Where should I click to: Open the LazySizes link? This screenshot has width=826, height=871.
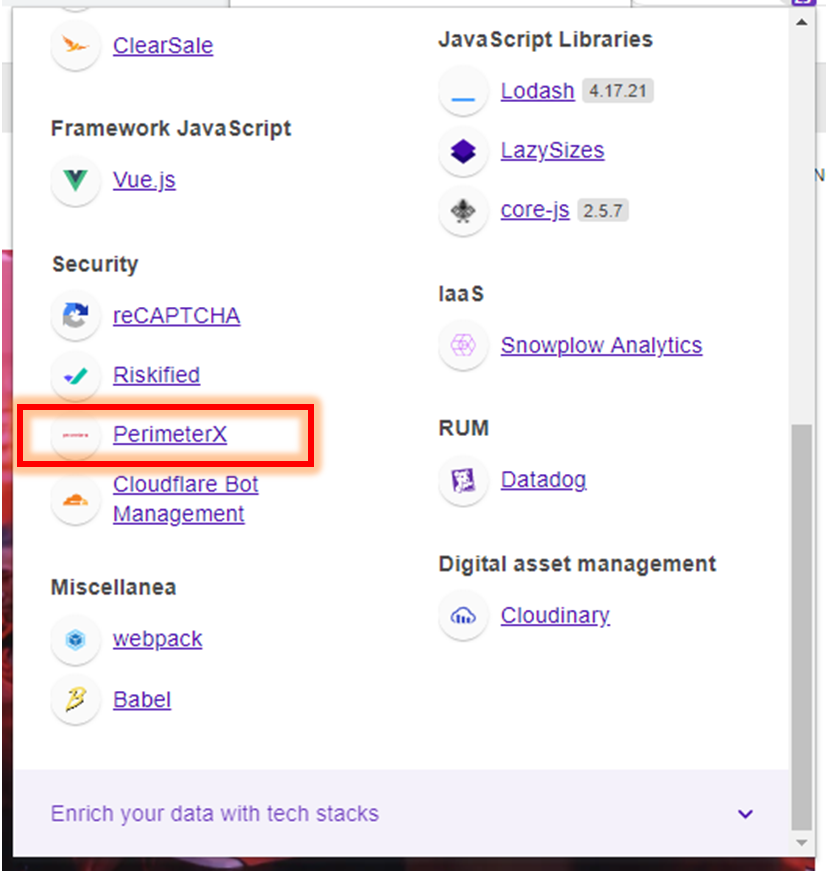point(553,150)
